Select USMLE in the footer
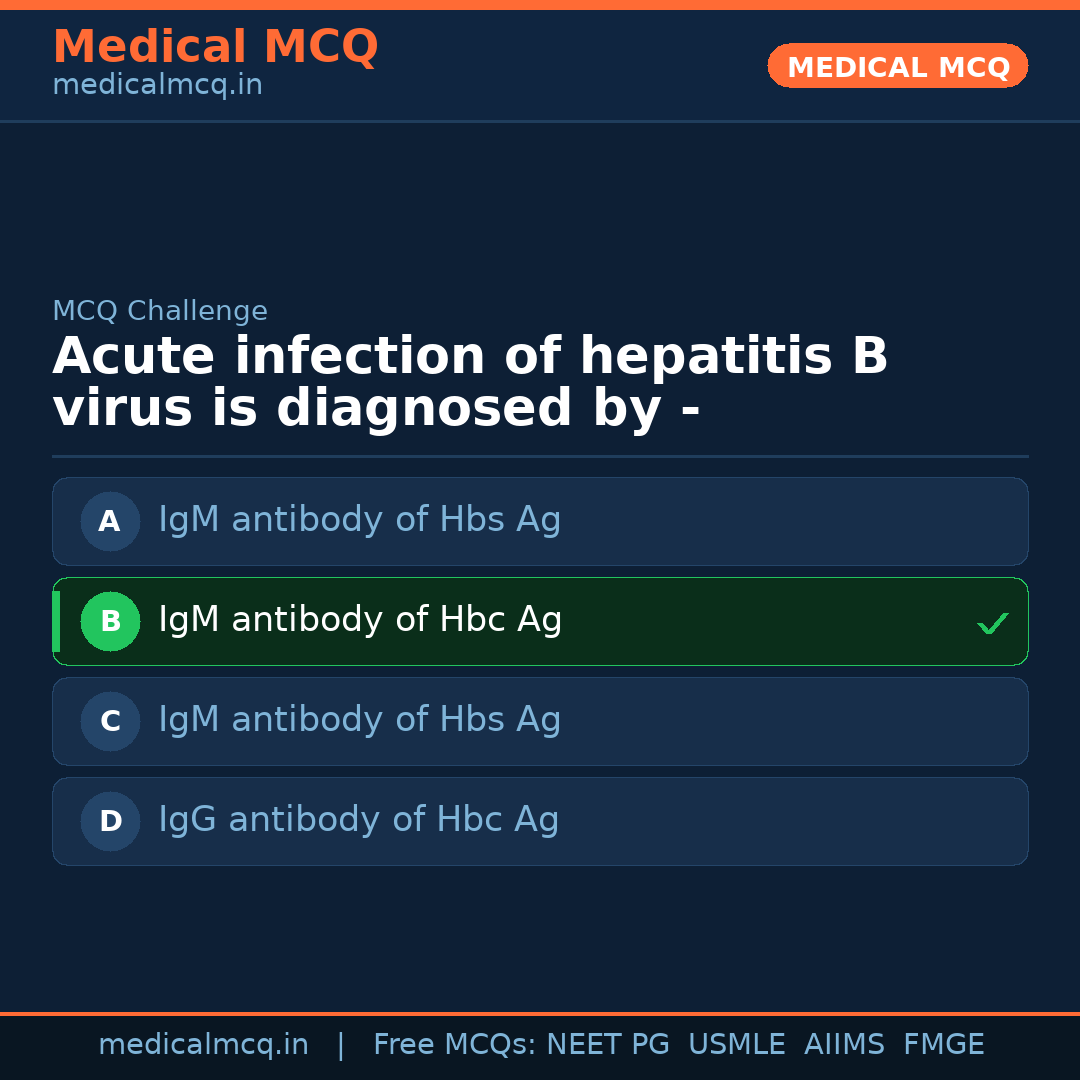1080x1080 pixels. (x=736, y=1045)
